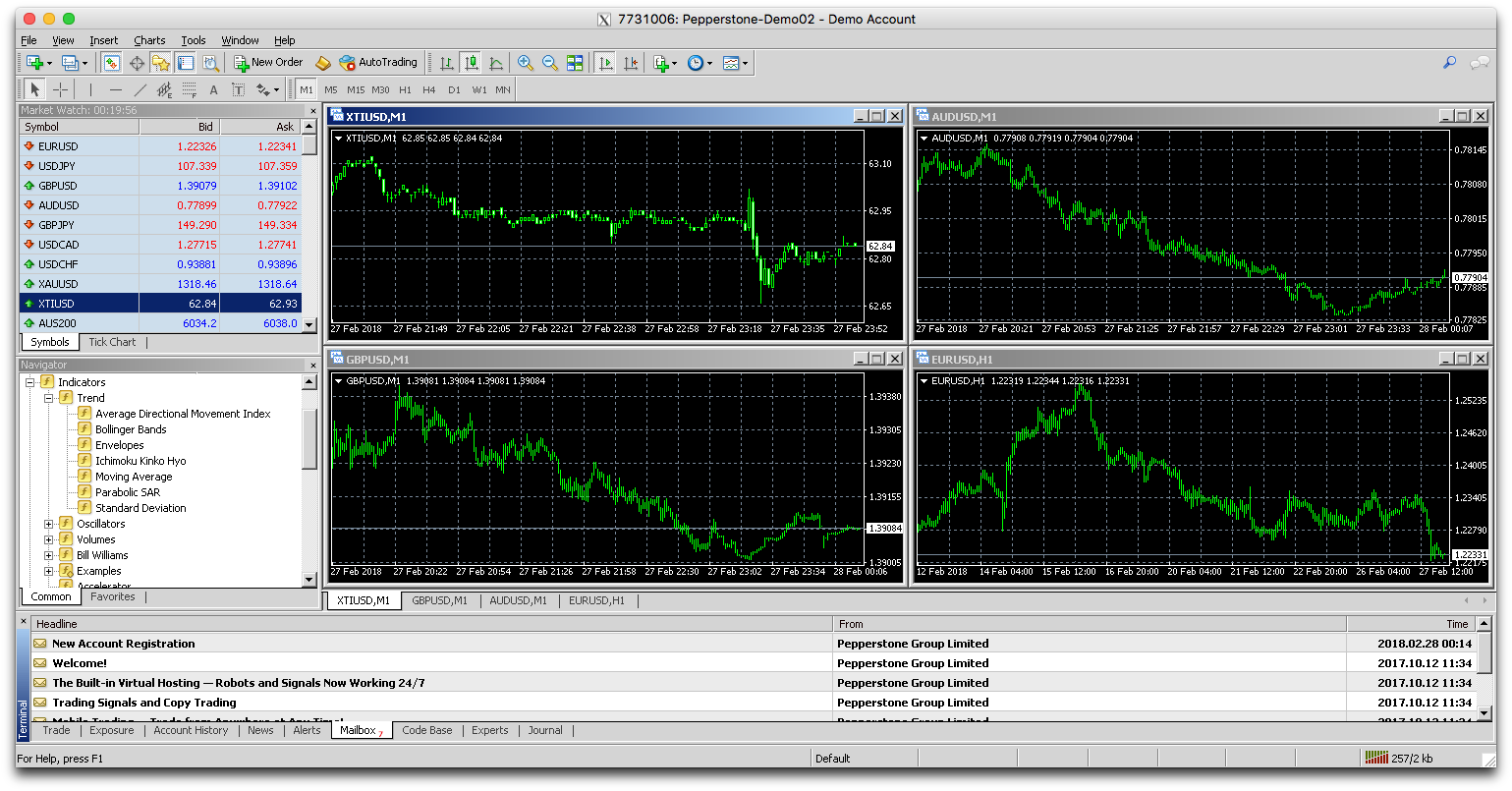1512x791 pixels.
Task: Select the Text label tool
Action: (236, 88)
